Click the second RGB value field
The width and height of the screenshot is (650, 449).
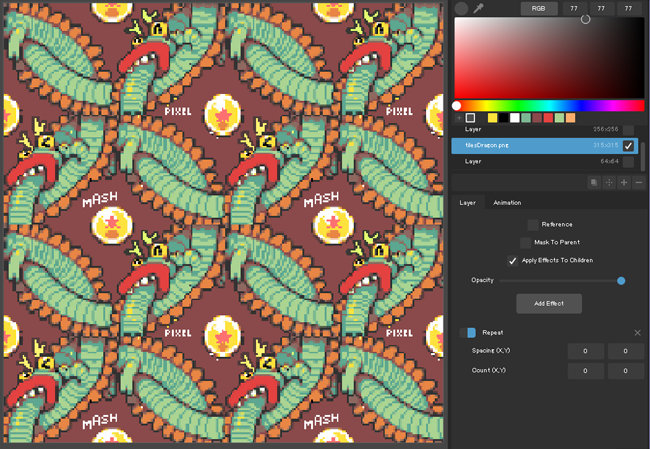[x=601, y=8]
